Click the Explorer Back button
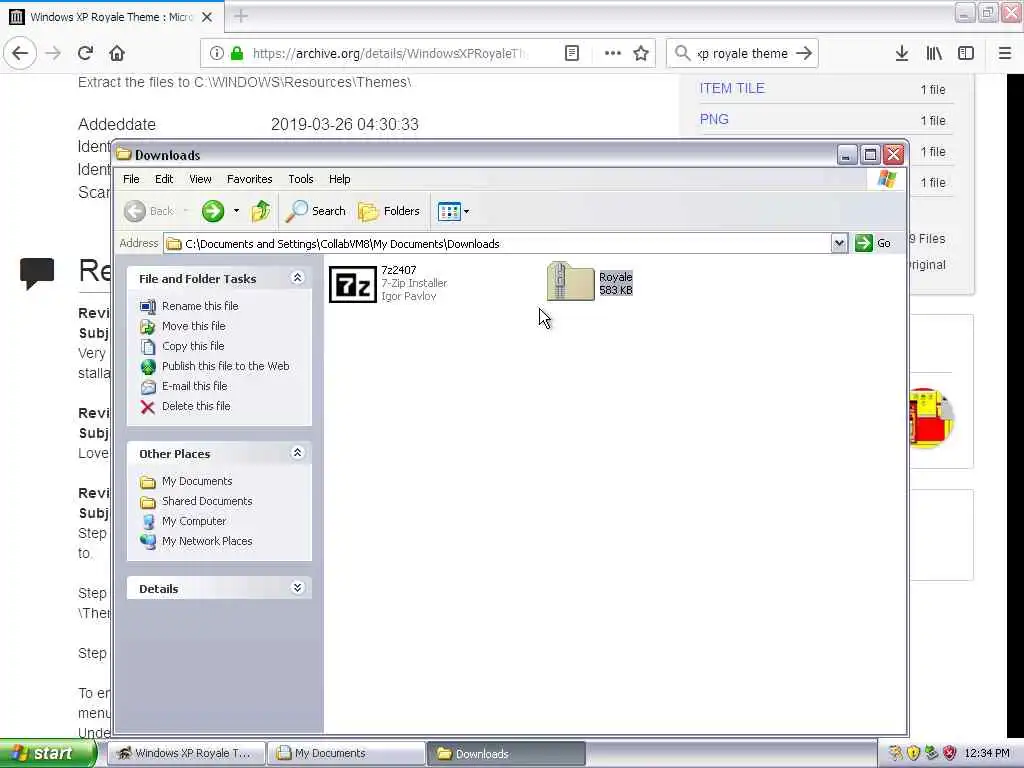Image resolution: width=1024 pixels, height=768 pixels. (149, 211)
